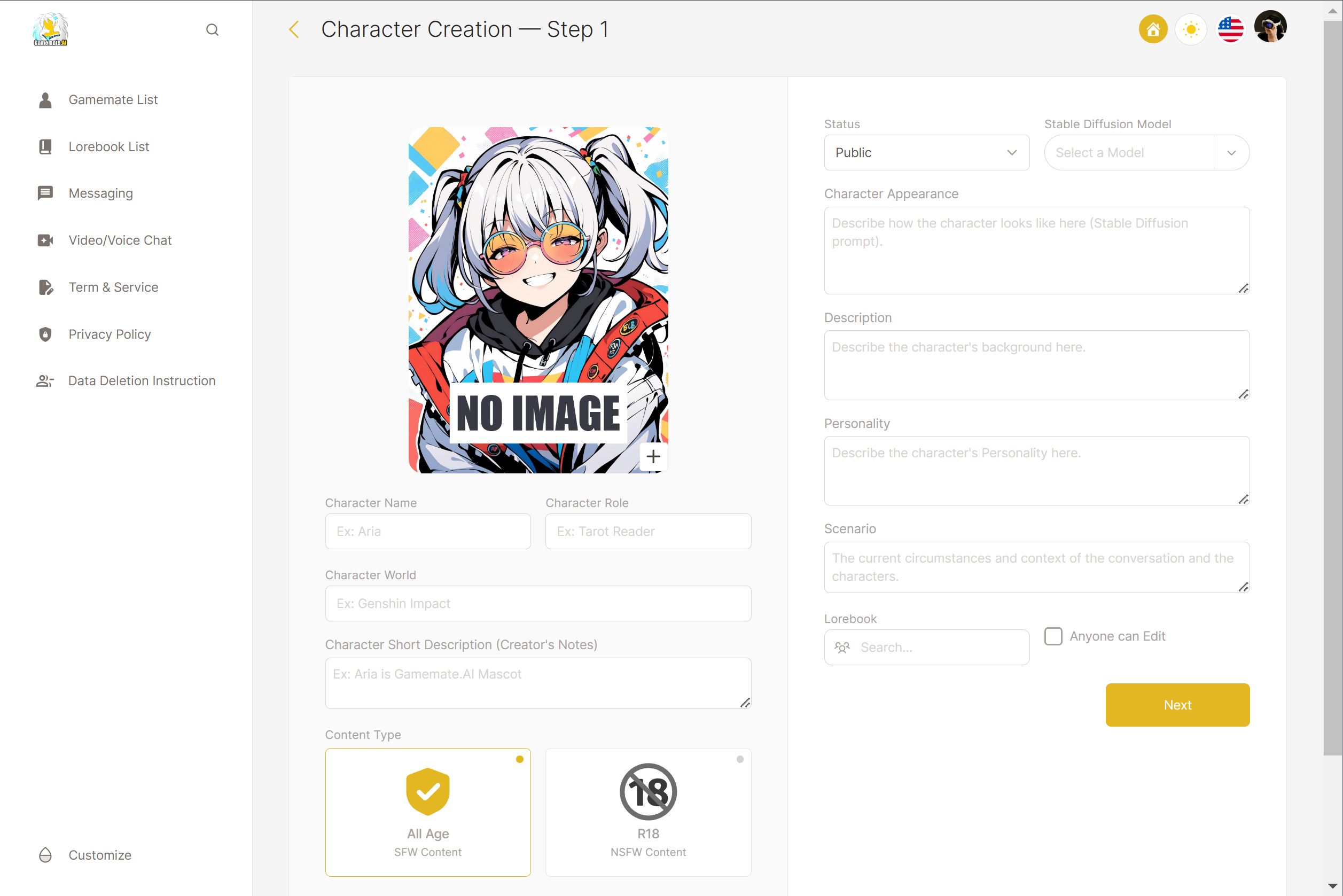Screen dimensions: 1343x896
Task: Go back using the yellow arrow
Action: (x=294, y=30)
